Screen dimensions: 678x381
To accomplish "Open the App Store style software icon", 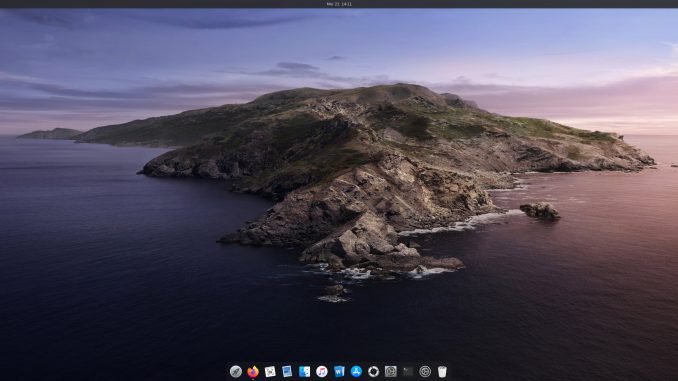I will [356, 371].
